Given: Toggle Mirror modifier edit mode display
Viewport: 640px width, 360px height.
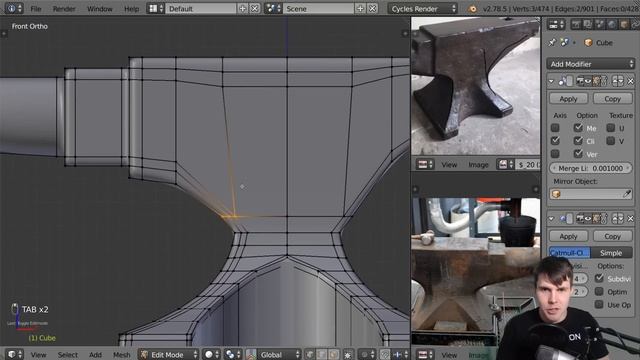Looking at the screenshot, I should click(596, 81).
